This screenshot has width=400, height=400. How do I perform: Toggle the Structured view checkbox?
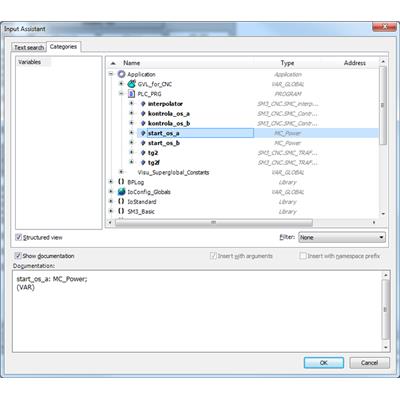pyautogui.click(x=19, y=237)
